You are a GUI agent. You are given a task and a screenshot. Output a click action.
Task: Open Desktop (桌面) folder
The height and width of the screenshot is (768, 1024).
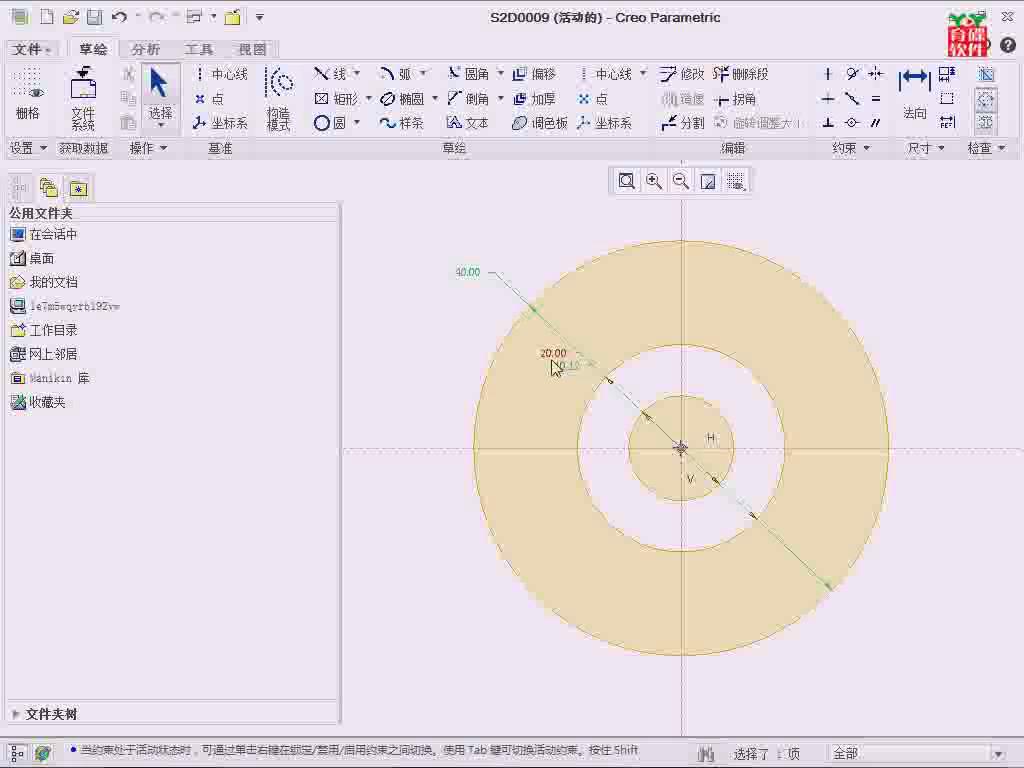point(32,259)
